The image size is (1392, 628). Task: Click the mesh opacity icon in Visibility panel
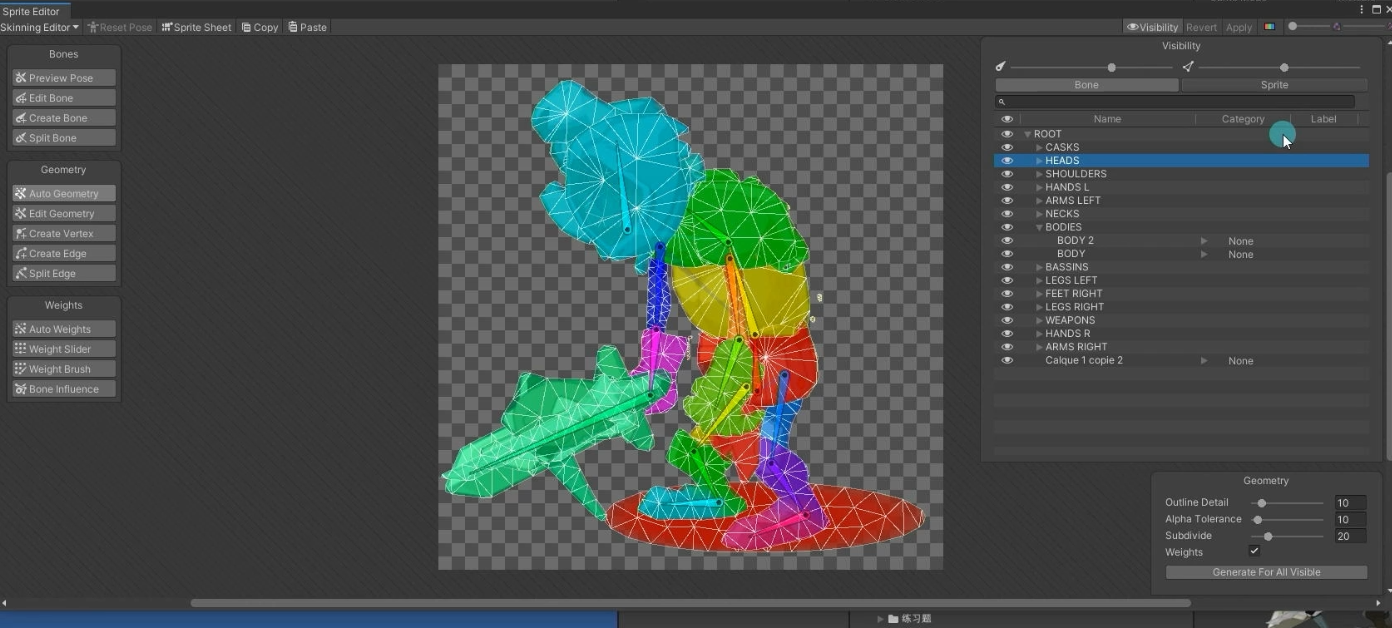click(1188, 67)
